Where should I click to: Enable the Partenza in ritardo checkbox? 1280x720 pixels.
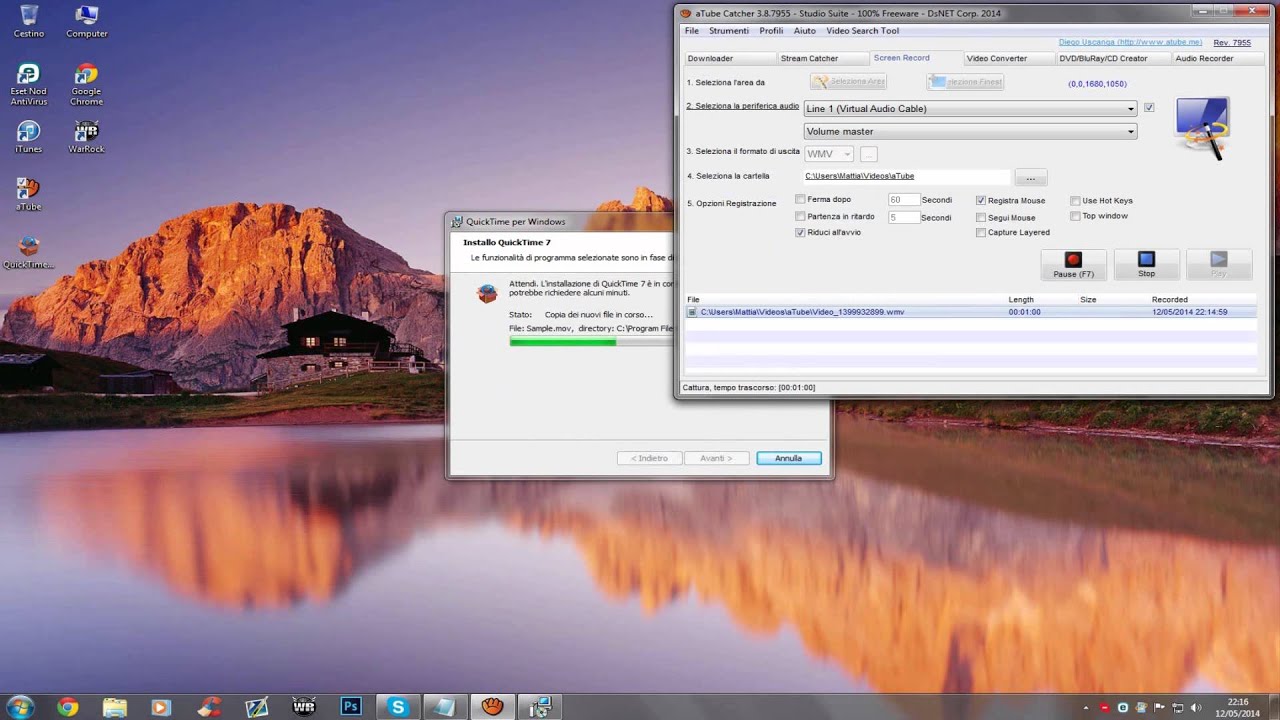point(800,216)
